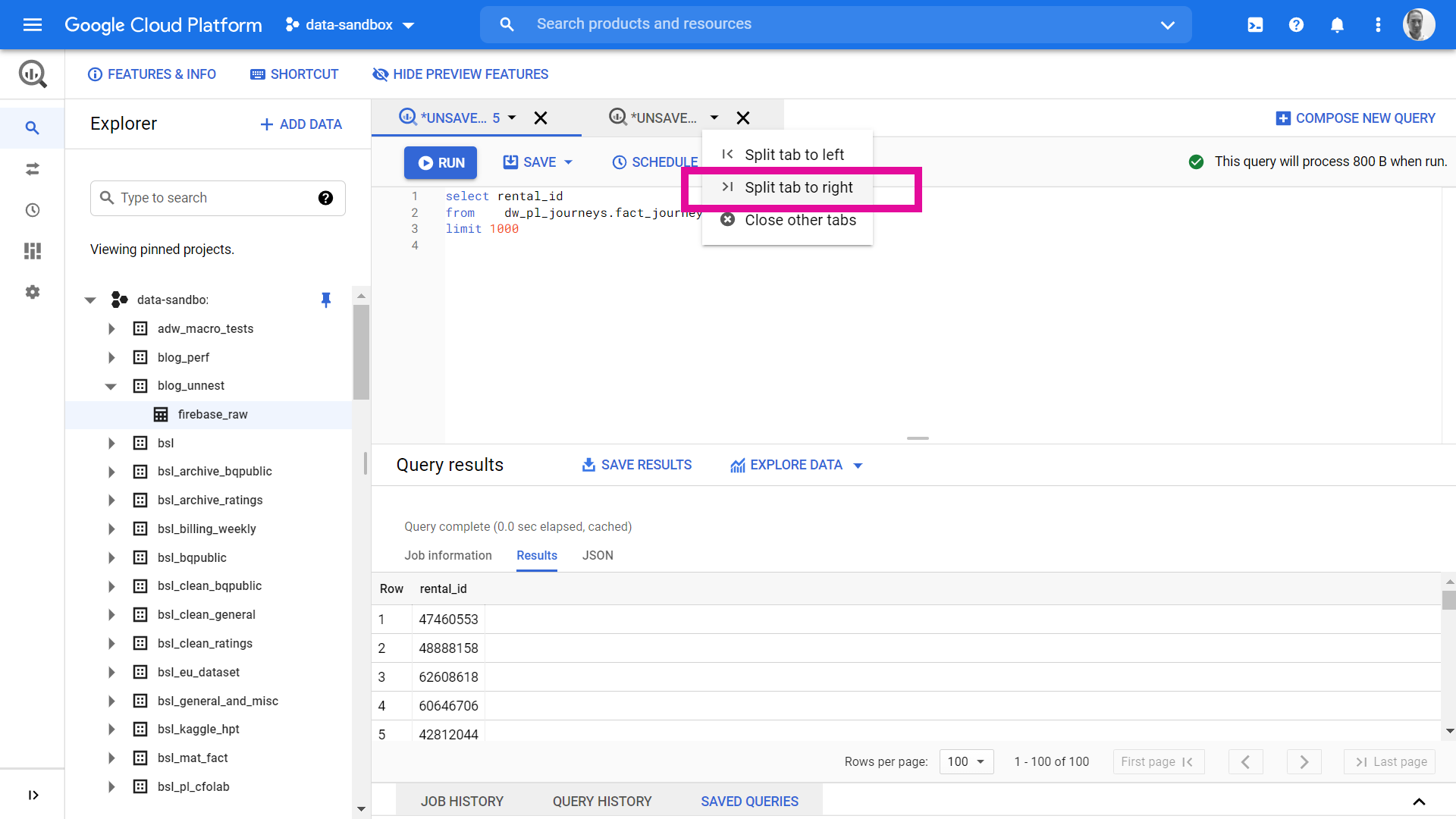Open the three-dot settings menu
Image resolution: width=1456 pixels, height=819 pixels.
[x=1378, y=24]
